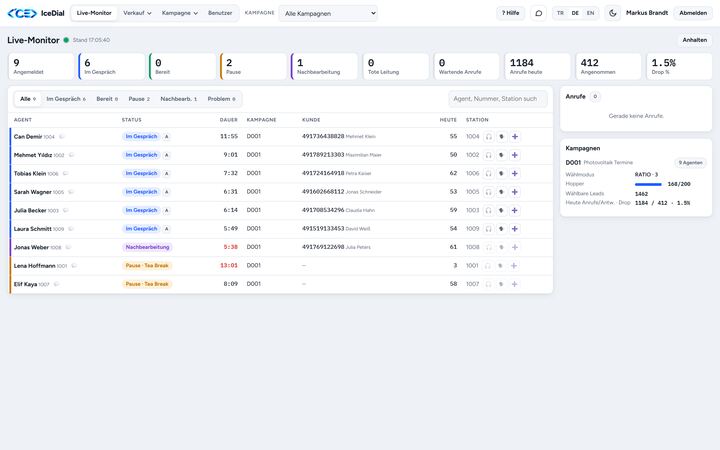Screen dimensions: 720x450
Task: Open chat bubble next to Elif Kaya
Action: point(56,284)
